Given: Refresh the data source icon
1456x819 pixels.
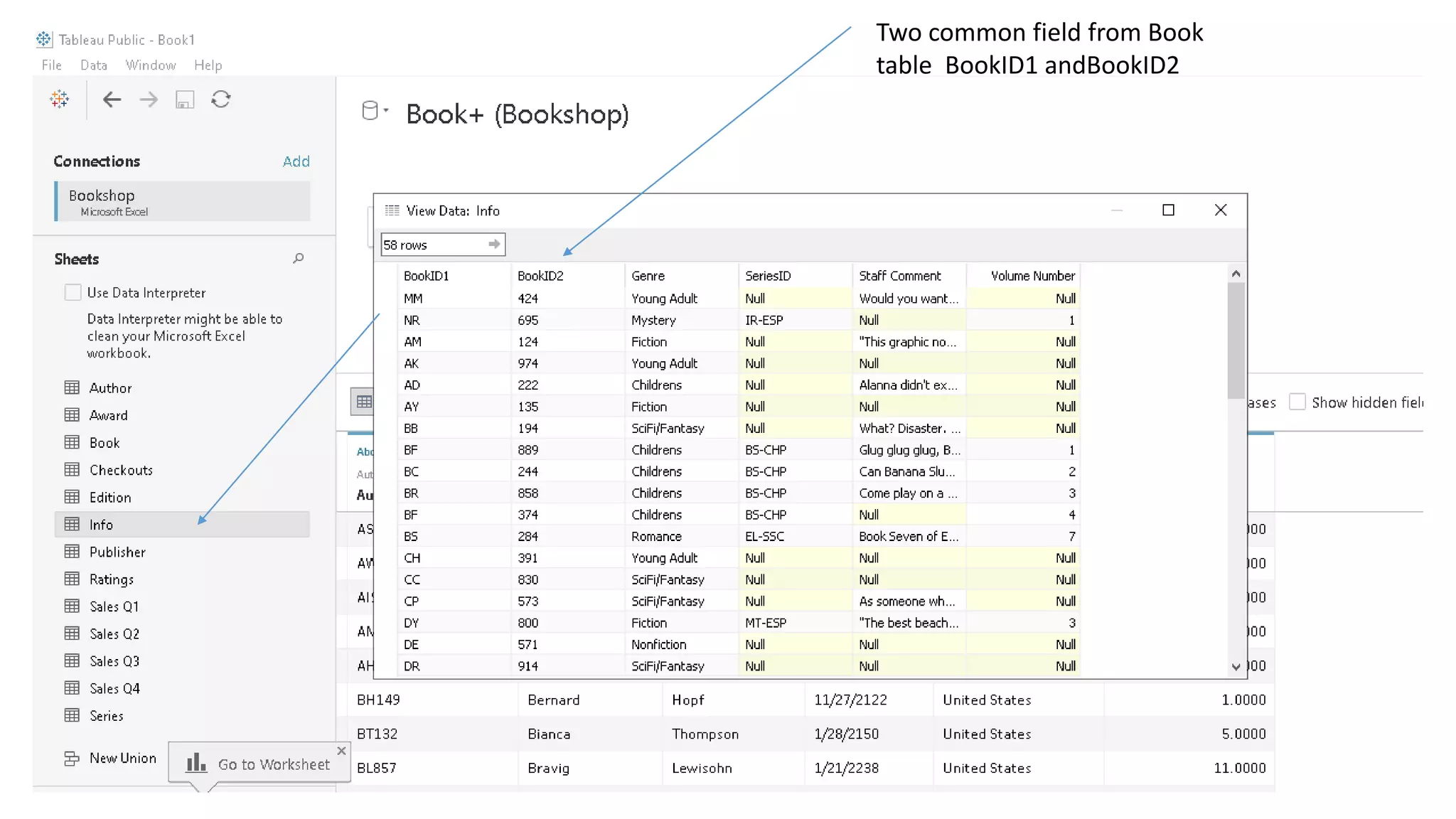Looking at the screenshot, I should (221, 100).
